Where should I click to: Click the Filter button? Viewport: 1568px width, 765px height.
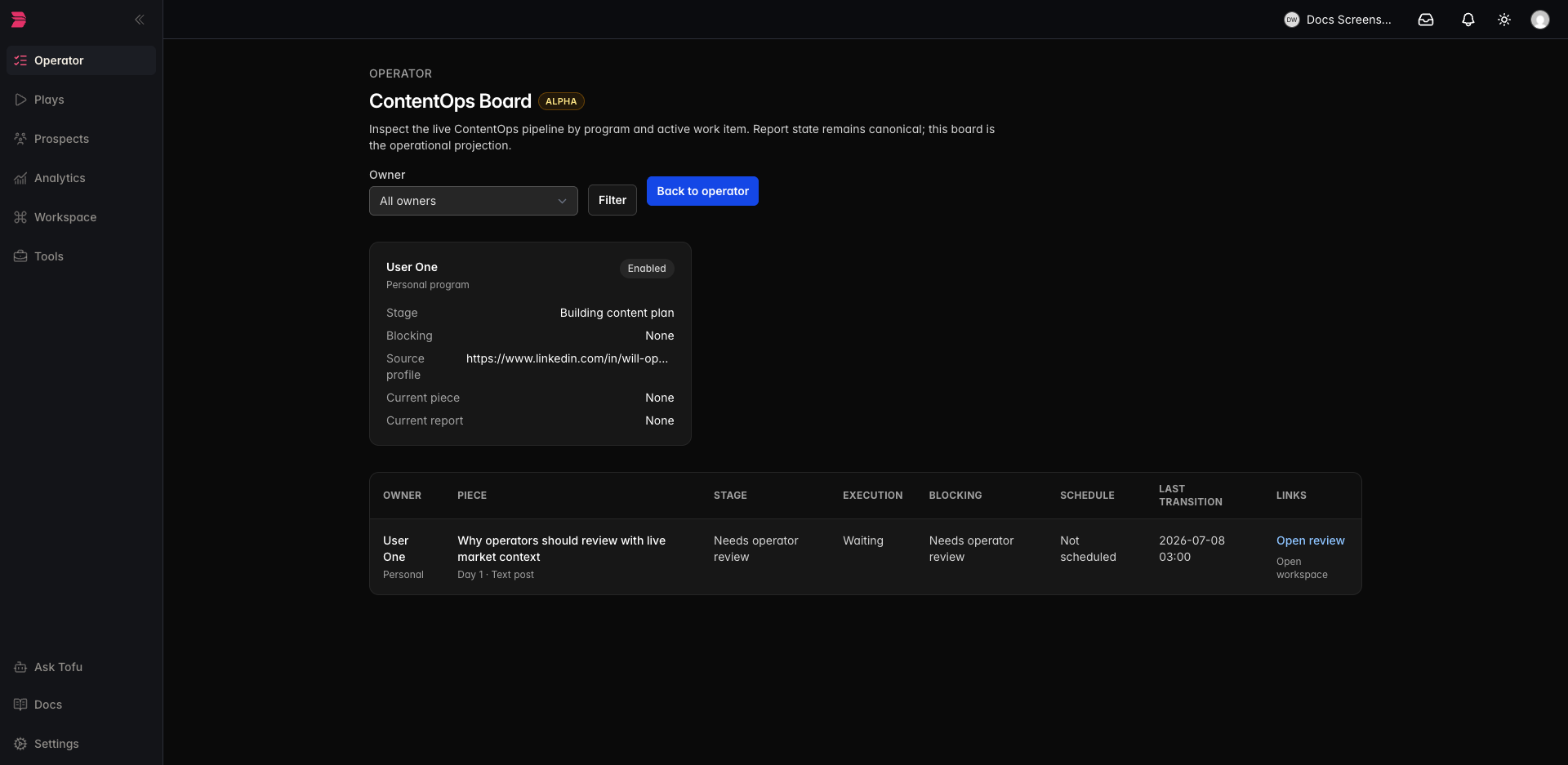point(612,200)
